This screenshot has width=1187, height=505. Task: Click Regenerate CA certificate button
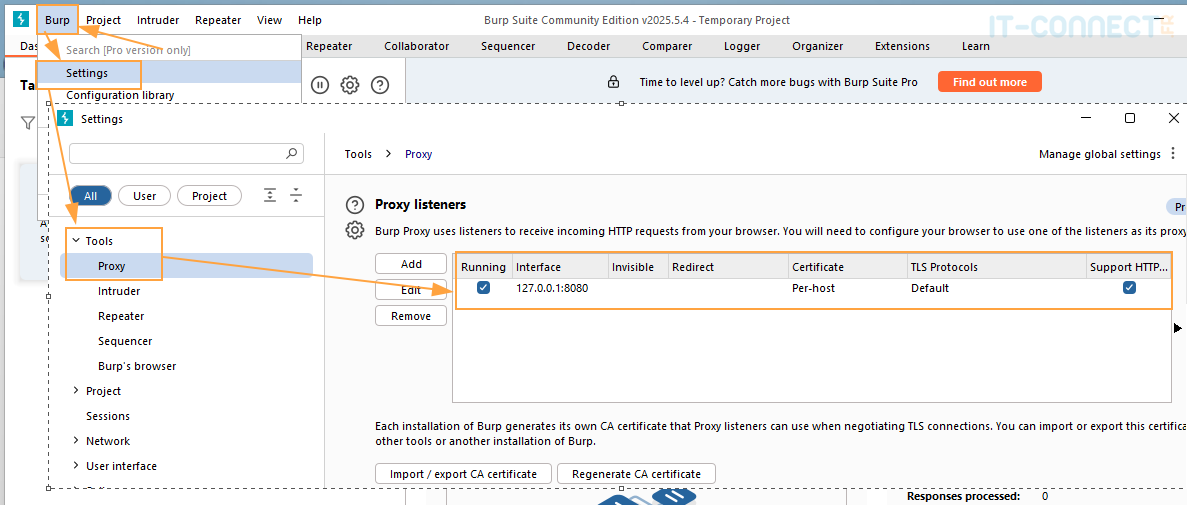coord(637,474)
